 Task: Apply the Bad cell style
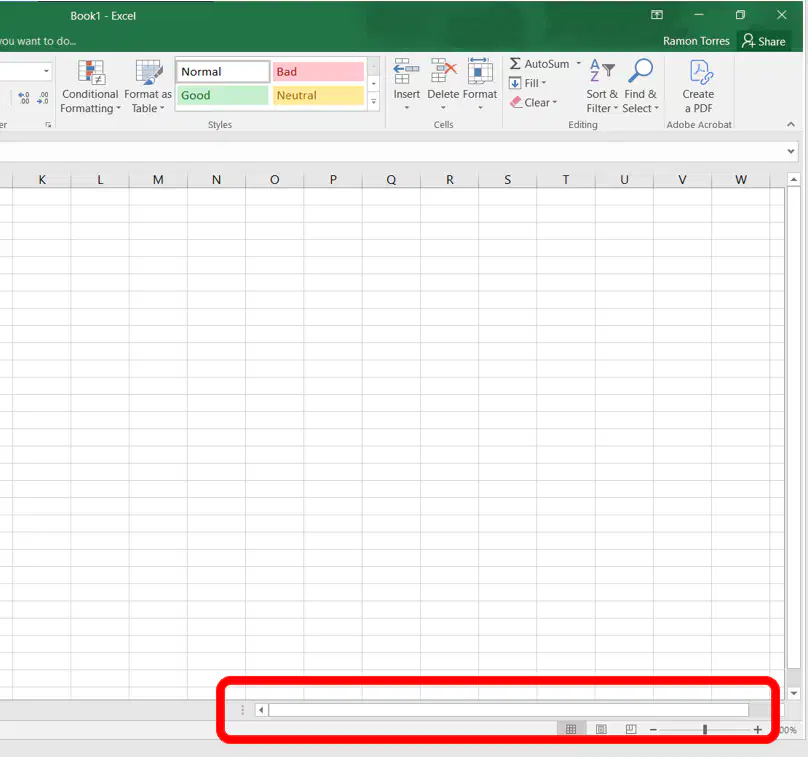[x=318, y=72]
